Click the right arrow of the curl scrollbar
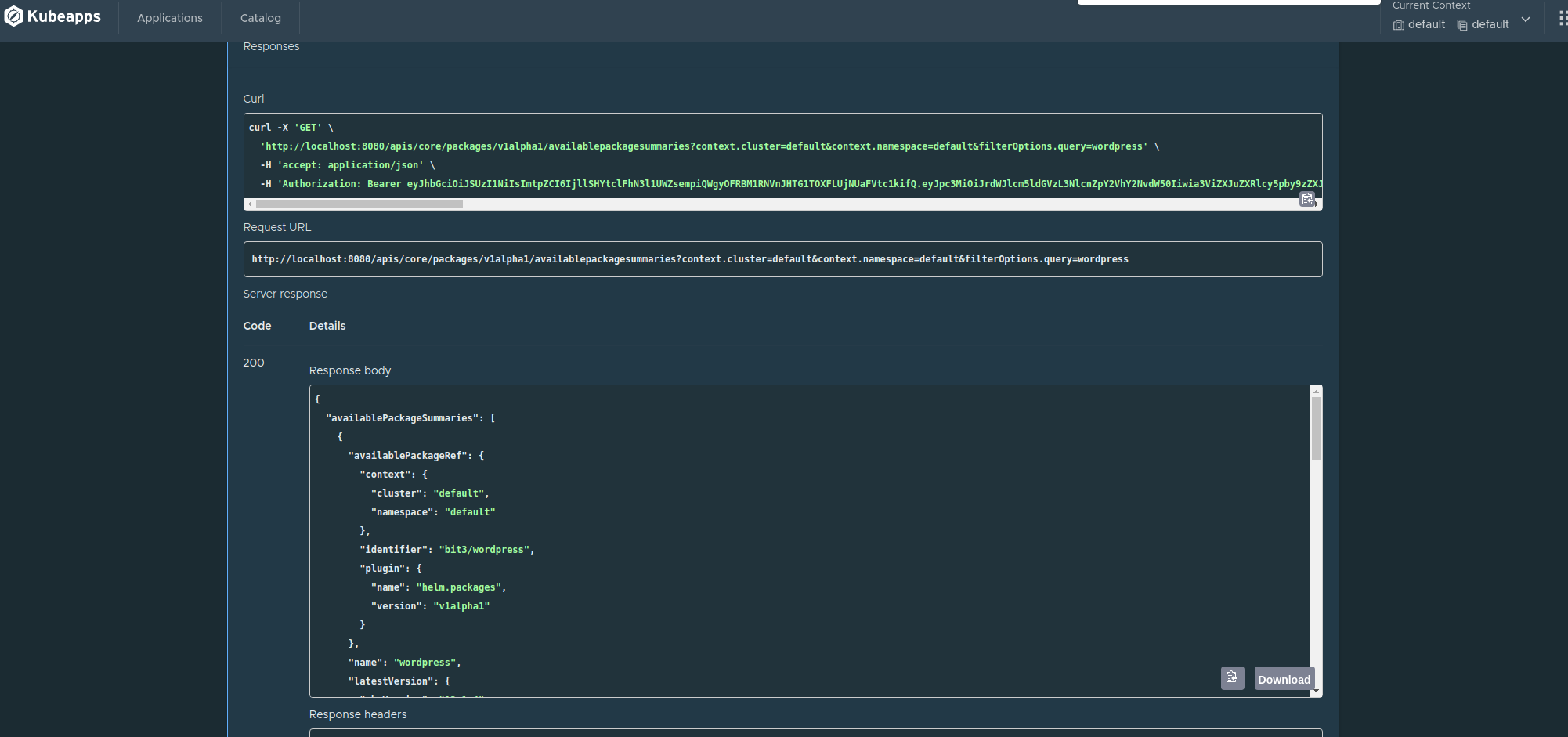The image size is (1568, 737). coord(1317,203)
